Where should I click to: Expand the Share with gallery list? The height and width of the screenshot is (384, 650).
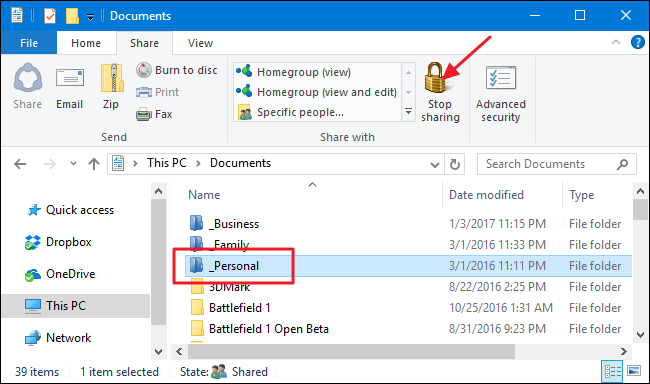(x=408, y=112)
